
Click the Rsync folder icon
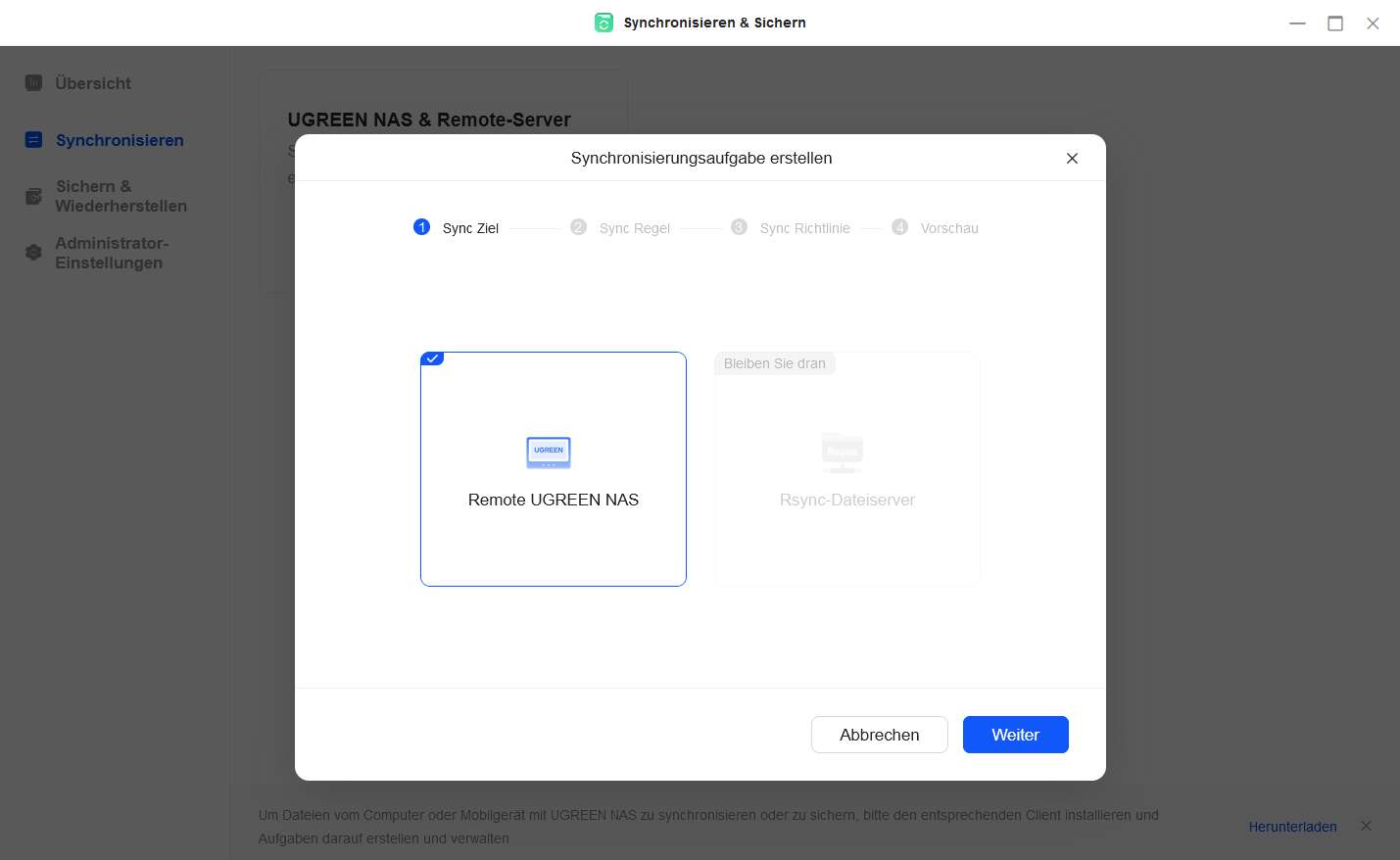click(843, 453)
